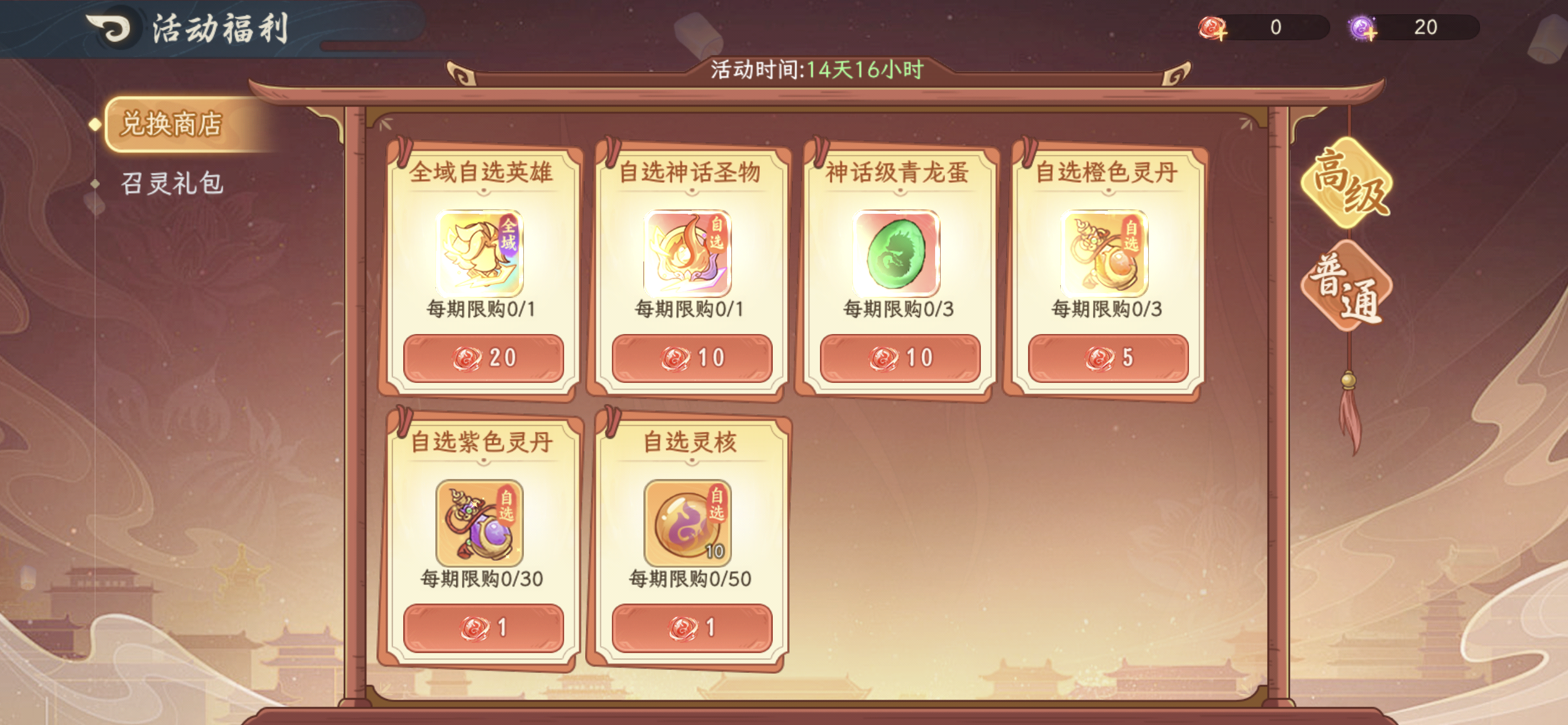Click the red rose currency icon at top
Viewport: 1568px width, 725px height.
click(x=1213, y=28)
